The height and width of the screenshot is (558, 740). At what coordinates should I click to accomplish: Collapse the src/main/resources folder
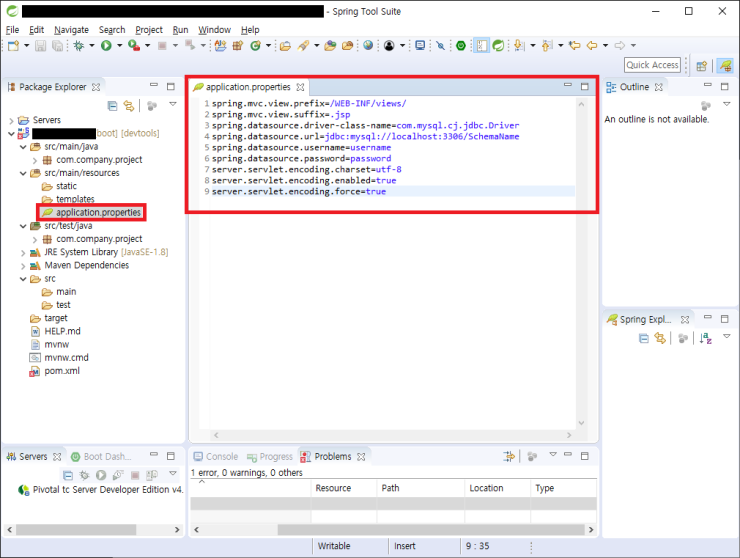pos(23,173)
